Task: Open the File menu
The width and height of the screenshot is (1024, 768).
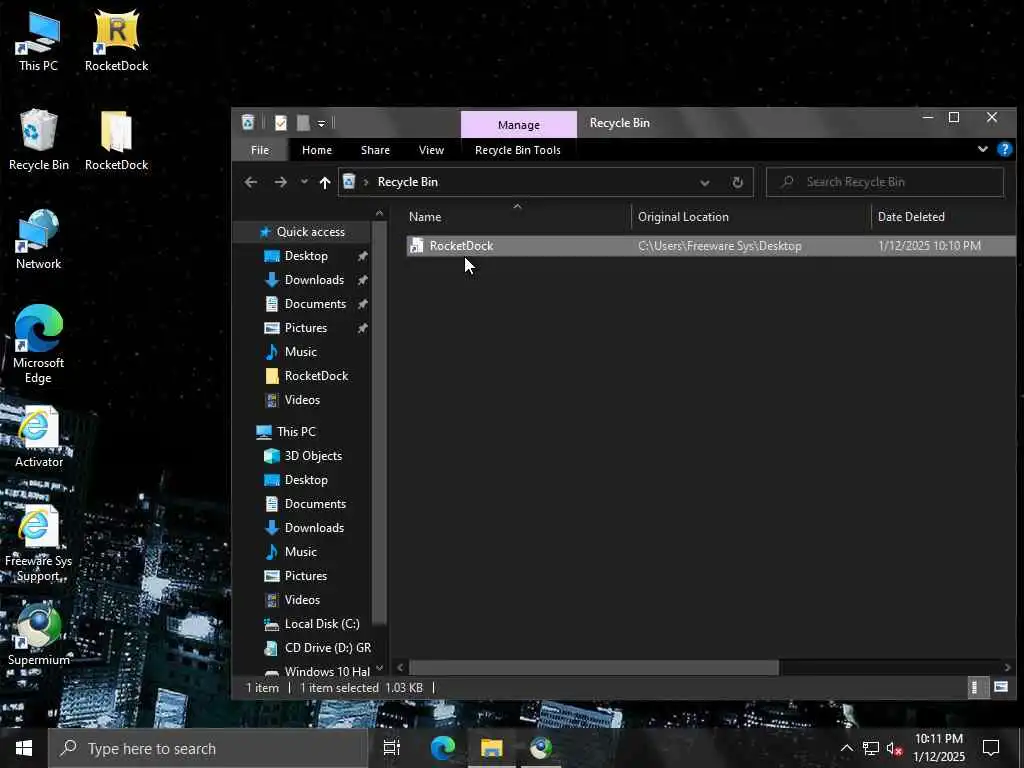Action: pos(260,150)
